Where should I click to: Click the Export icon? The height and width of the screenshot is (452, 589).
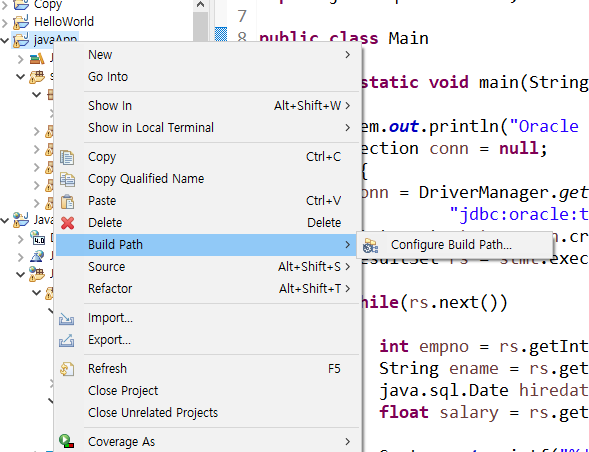pos(66,340)
